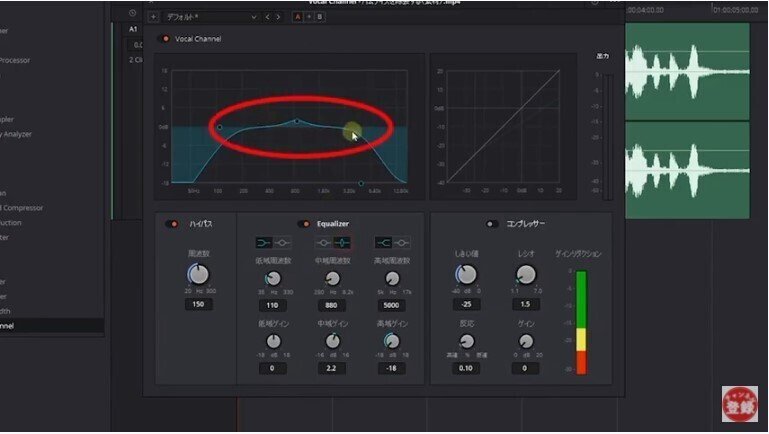Choose high shelf filter shape for high band
This screenshot has width=769, height=434.
[x=383, y=243]
